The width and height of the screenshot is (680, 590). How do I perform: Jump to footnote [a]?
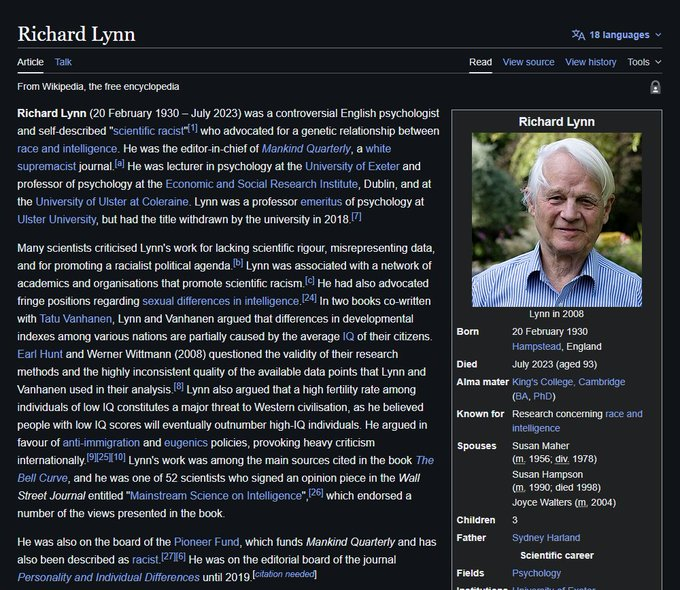pyautogui.click(x=120, y=164)
